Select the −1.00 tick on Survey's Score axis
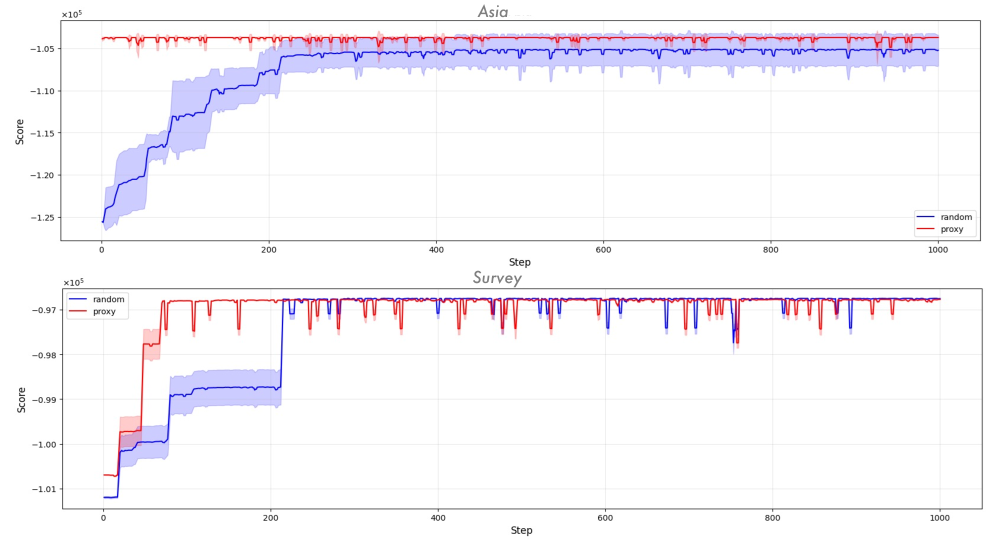The height and width of the screenshot is (543, 996). pyautogui.click(x=44, y=445)
